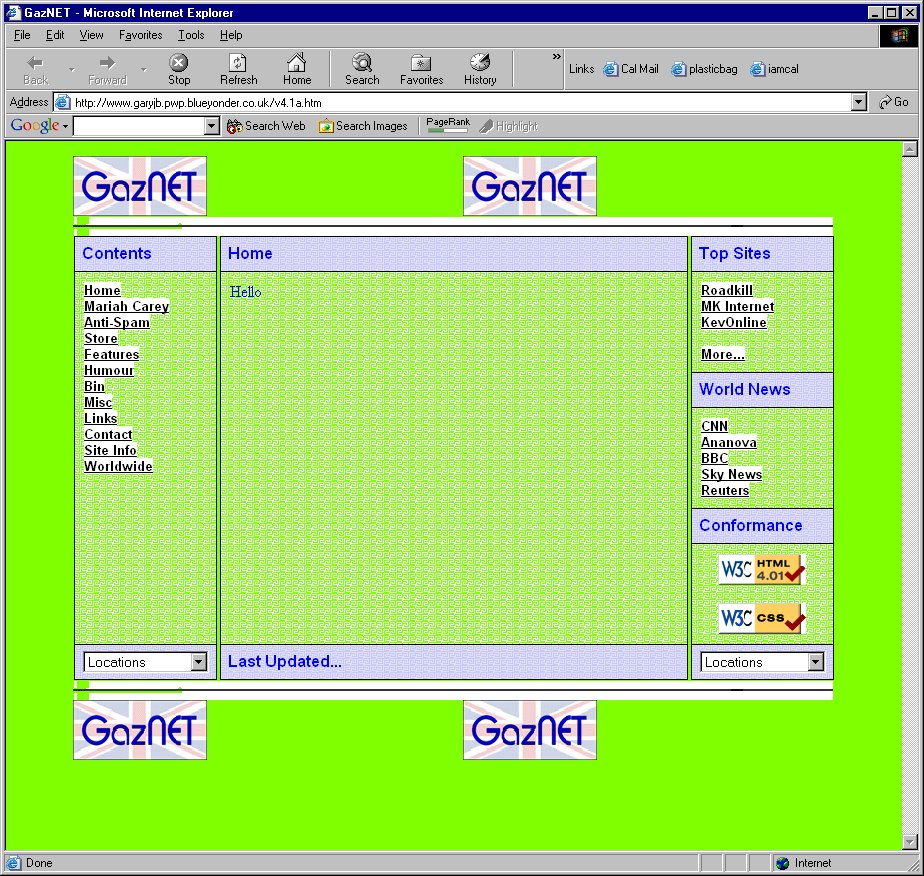Image resolution: width=924 pixels, height=876 pixels.
Task: Click the Go button beside address bar
Action: (893, 102)
